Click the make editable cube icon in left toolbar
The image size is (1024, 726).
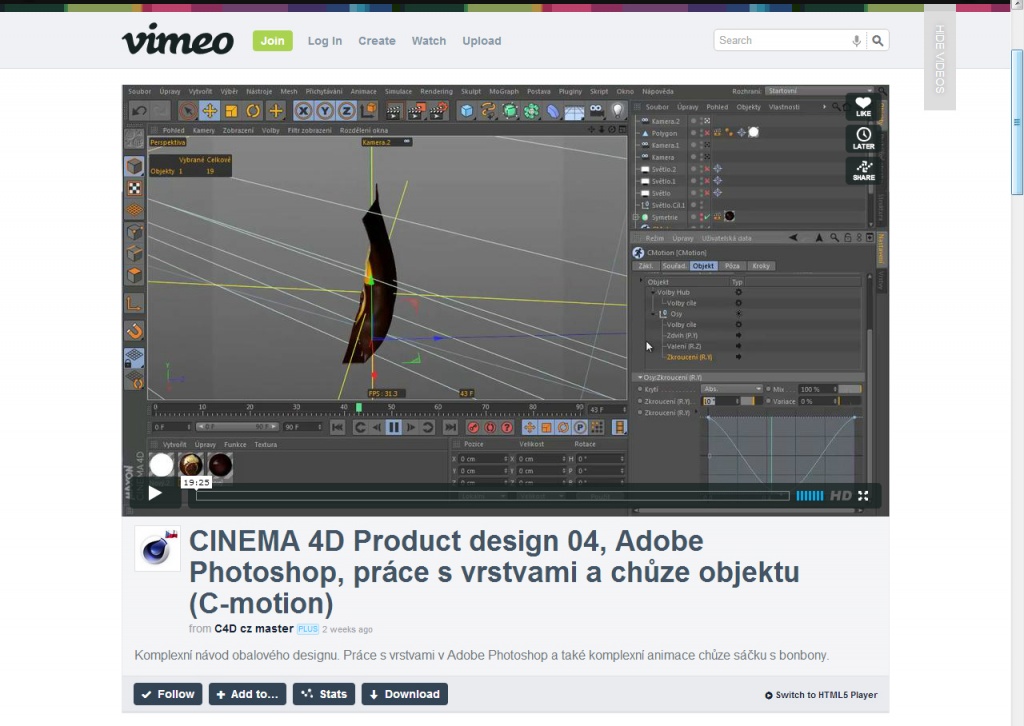coord(135,166)
